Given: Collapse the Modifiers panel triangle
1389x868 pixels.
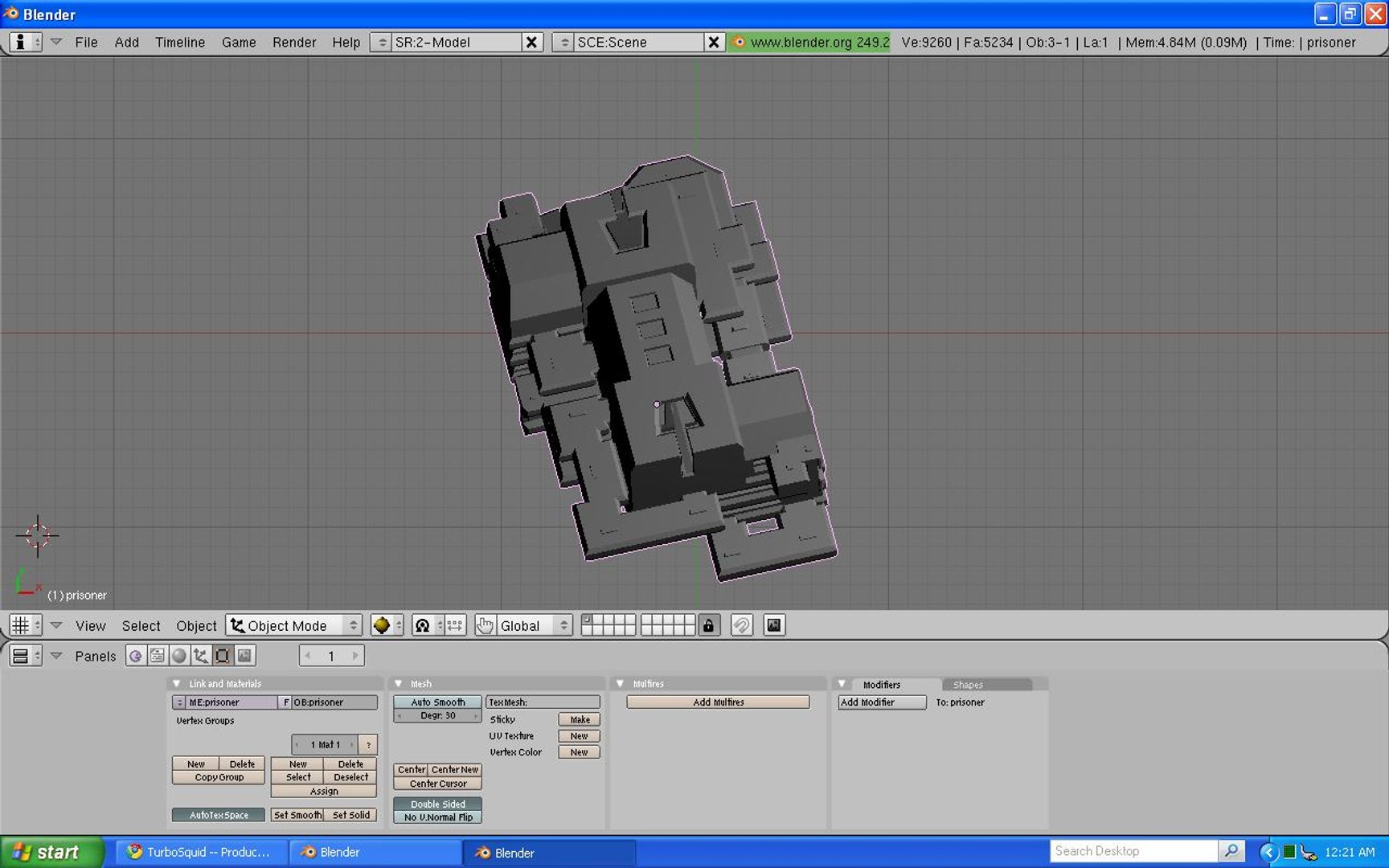Looking at the screenshot, I should point(842,684).
